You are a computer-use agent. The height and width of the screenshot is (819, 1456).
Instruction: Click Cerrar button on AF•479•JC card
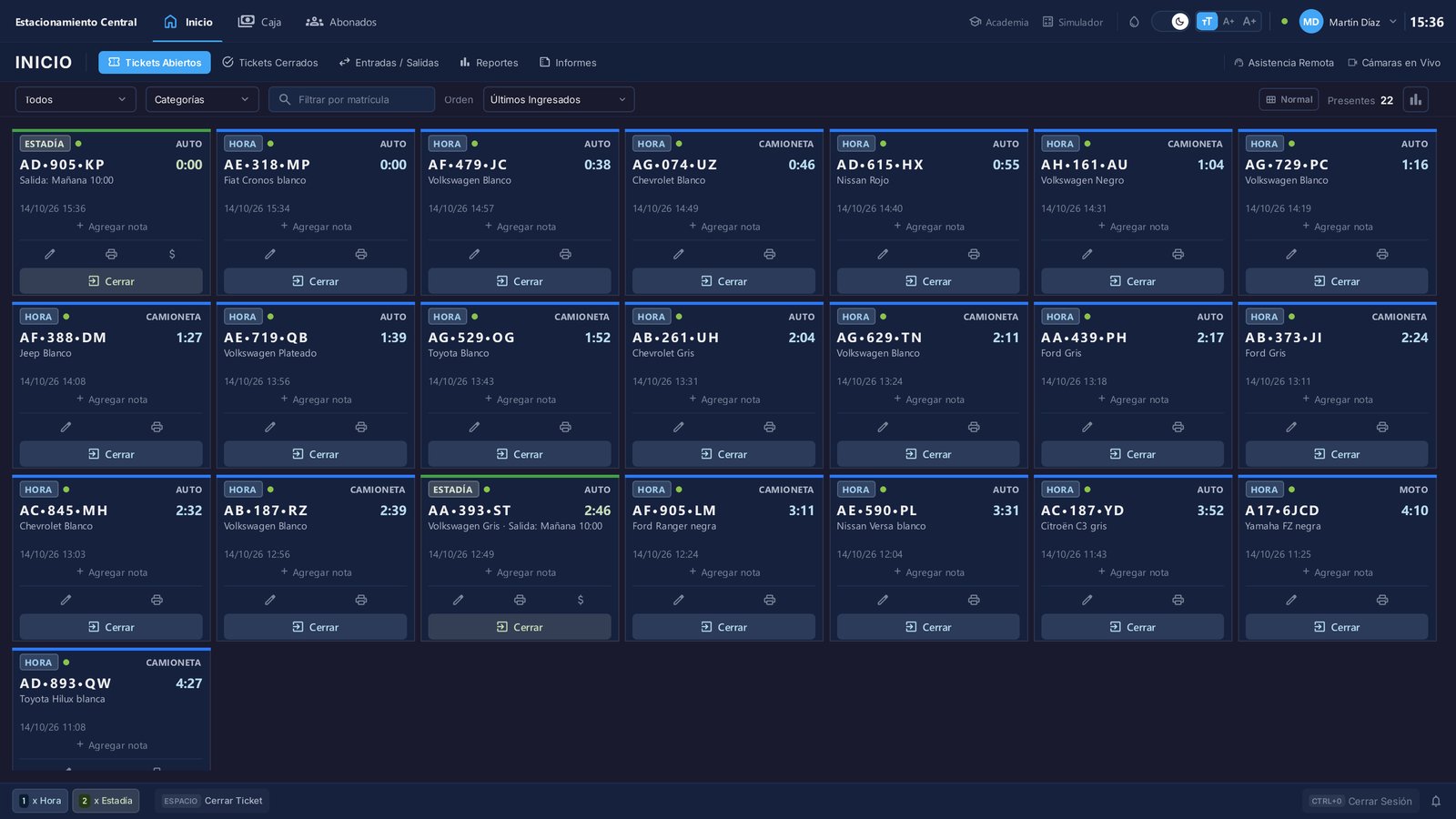pyautogui.click(x=520, y=281)
